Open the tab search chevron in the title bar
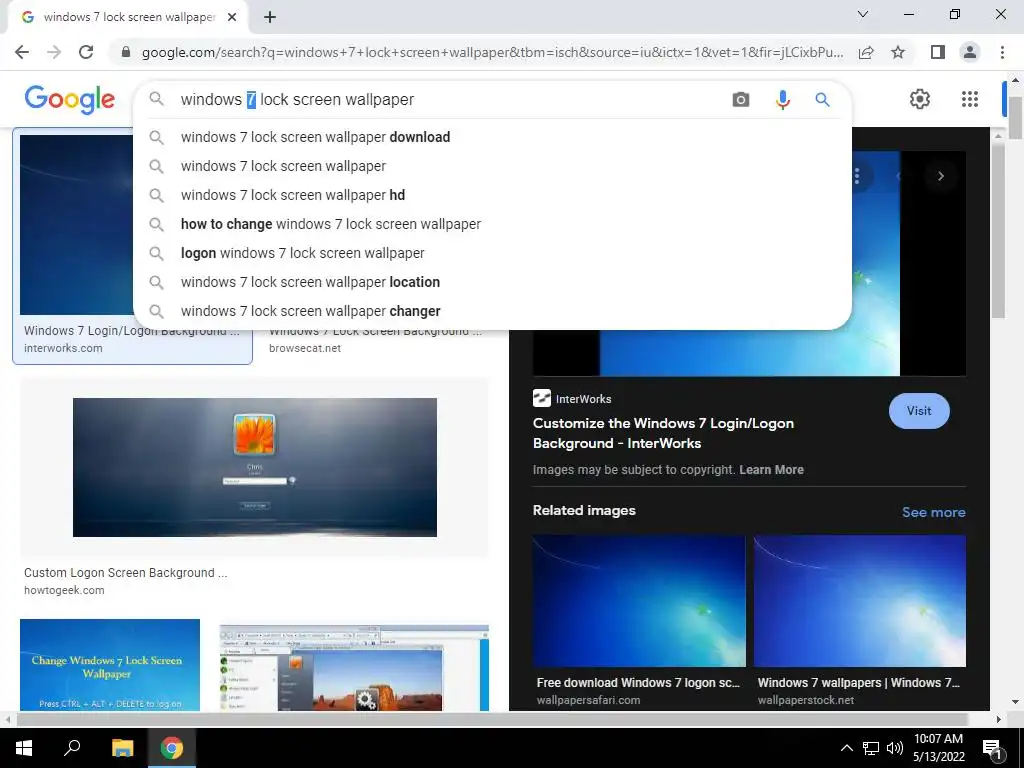The image size is (1024, 768). 863,14
